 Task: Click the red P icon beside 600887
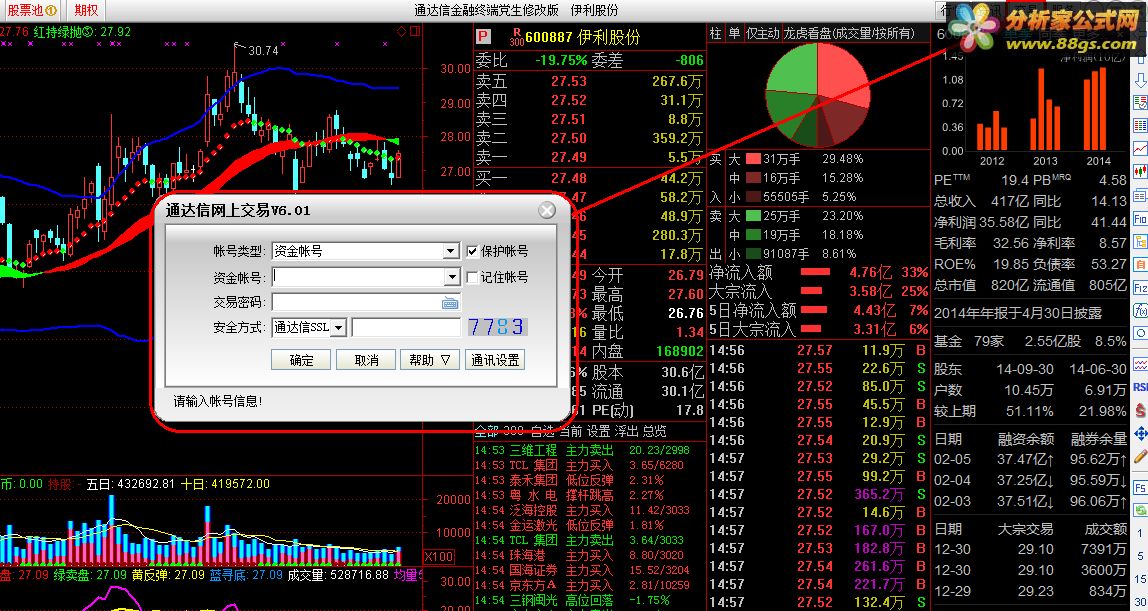[x=482, y=36]
